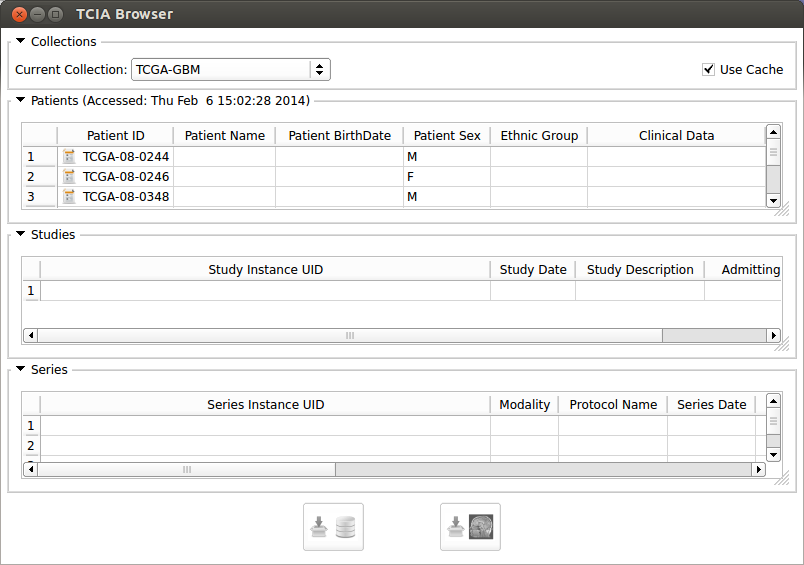The width and height of the screenshot is (804, 565).
Task: Click the patient icon beside TCGA-08-0348
Action: tap(69, 197)
